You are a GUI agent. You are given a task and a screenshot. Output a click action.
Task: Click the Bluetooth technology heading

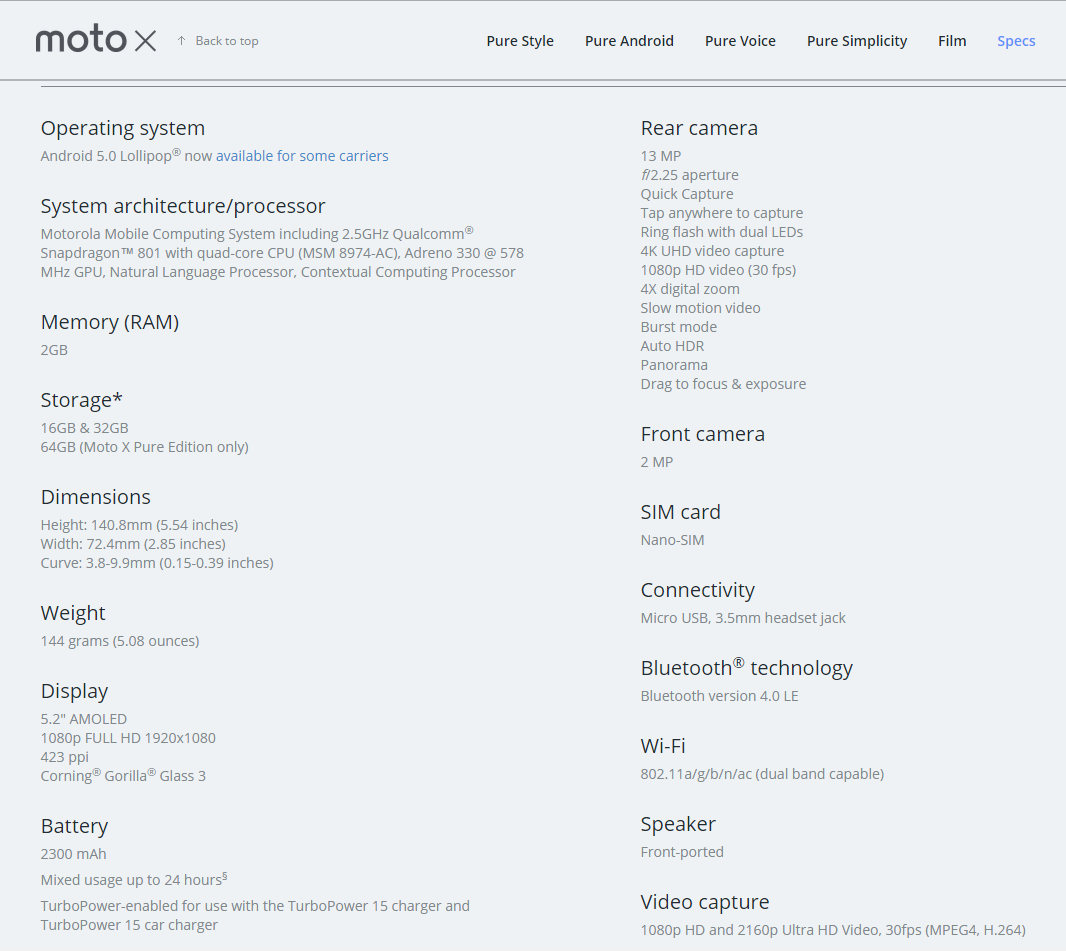pyautogui.click(x=746, y=668)
